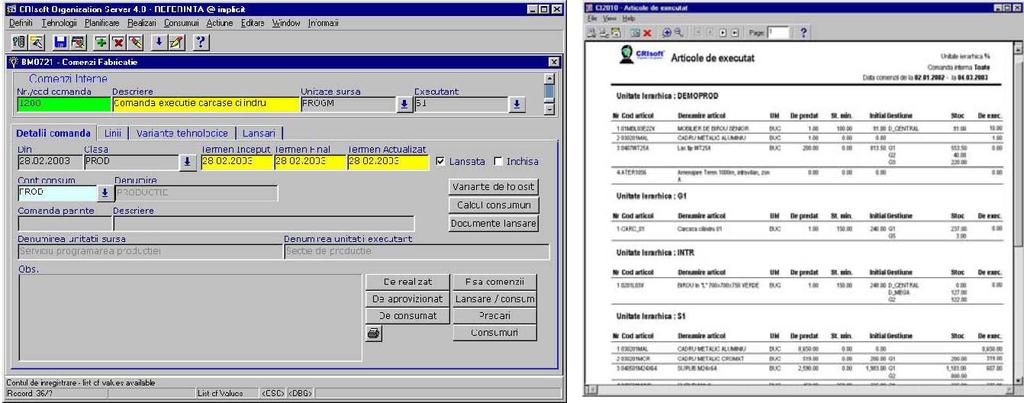1024x403 pixels.
Task: Zoom out of the report with the magnifier icon
Action: tap(679, 32)
